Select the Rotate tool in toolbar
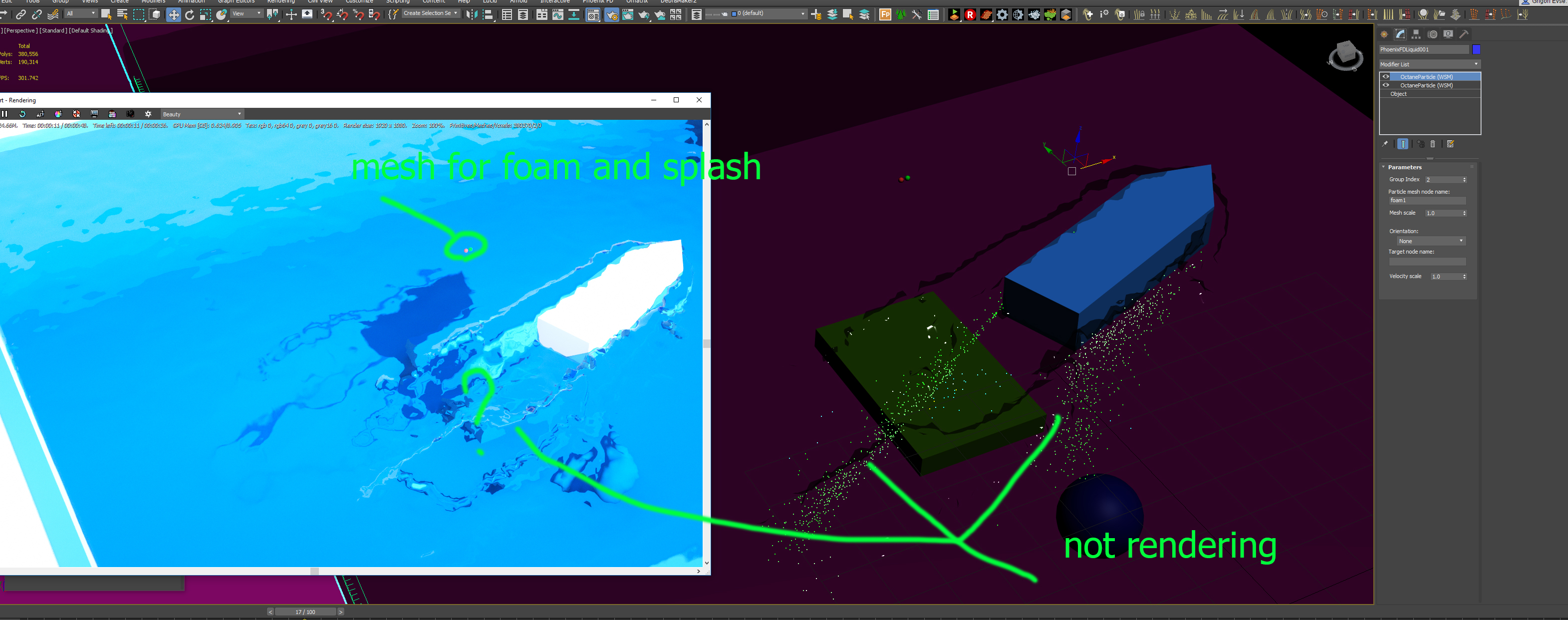This screenshot has height=620, width=1568. tap(189, 14)
